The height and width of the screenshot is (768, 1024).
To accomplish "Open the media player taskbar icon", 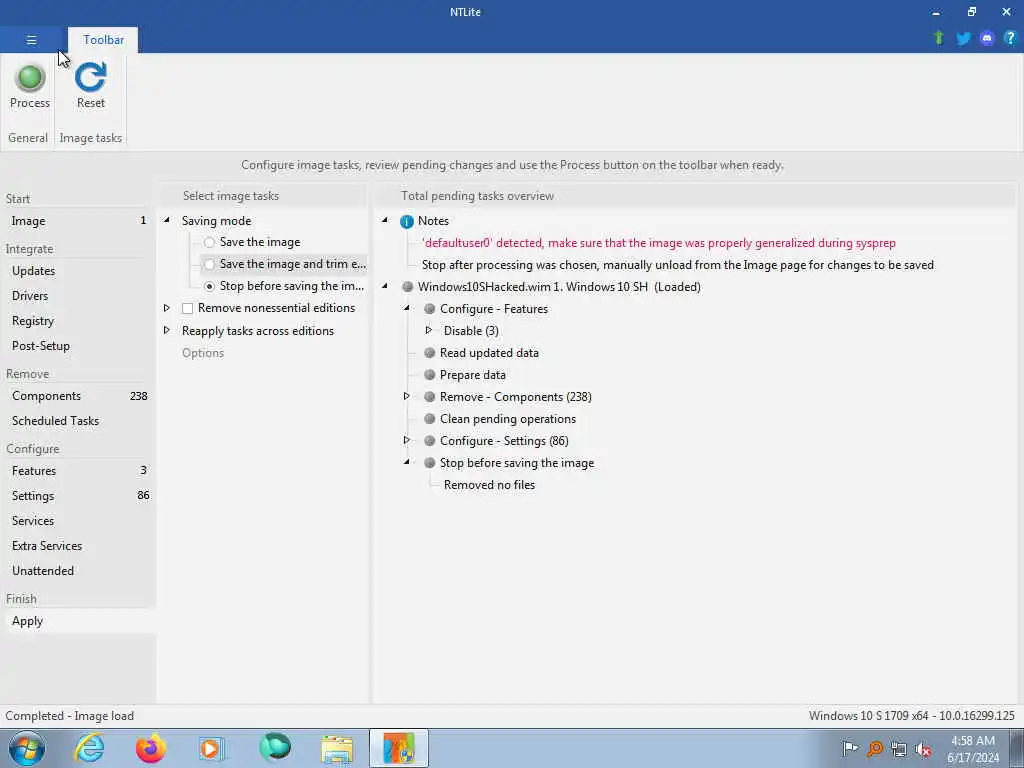I will pyautogui.click(x=212, y=748).
